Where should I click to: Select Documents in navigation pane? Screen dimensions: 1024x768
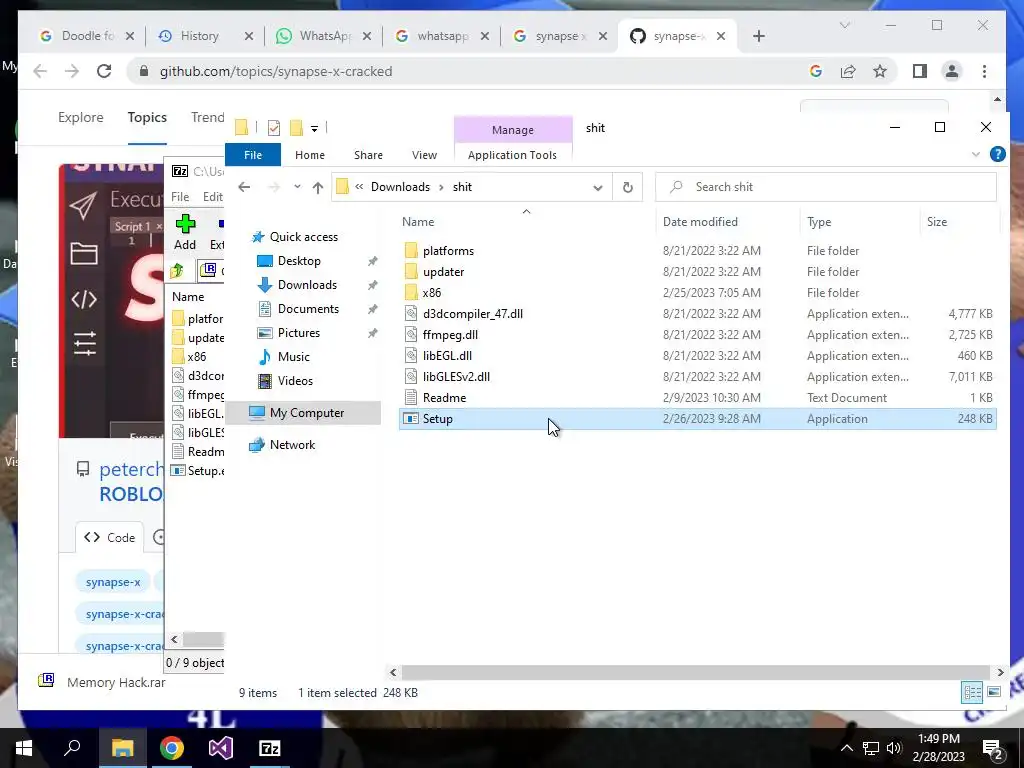[308, 309]
